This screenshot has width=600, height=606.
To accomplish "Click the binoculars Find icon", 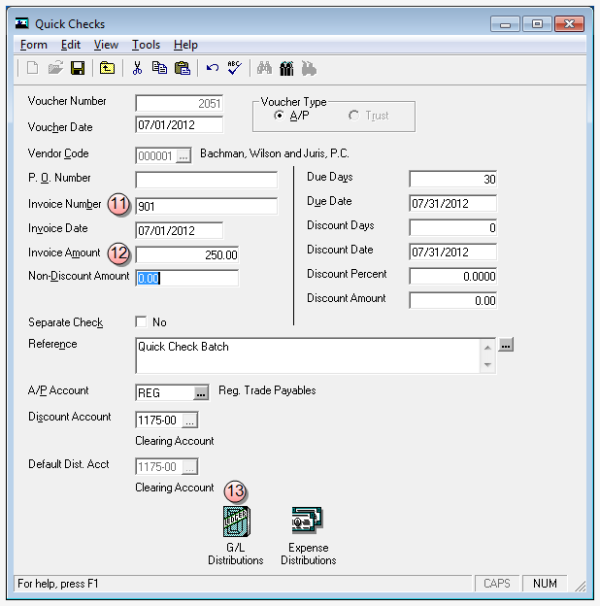I will pos(265,69).
